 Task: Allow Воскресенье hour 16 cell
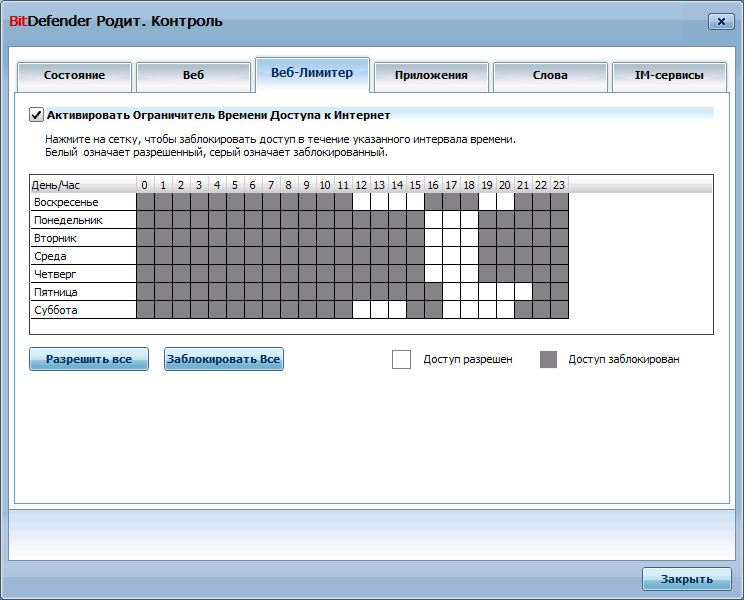(434, 202)
